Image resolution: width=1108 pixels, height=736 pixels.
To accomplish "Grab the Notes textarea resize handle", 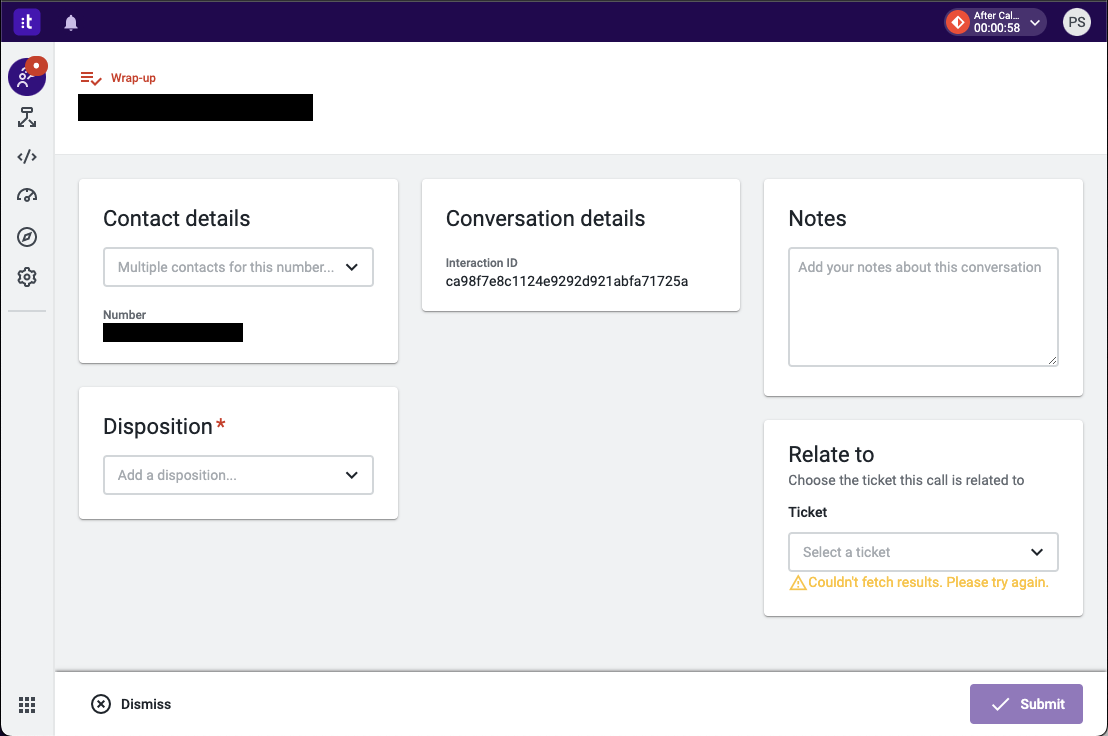I will point(1052,360).
